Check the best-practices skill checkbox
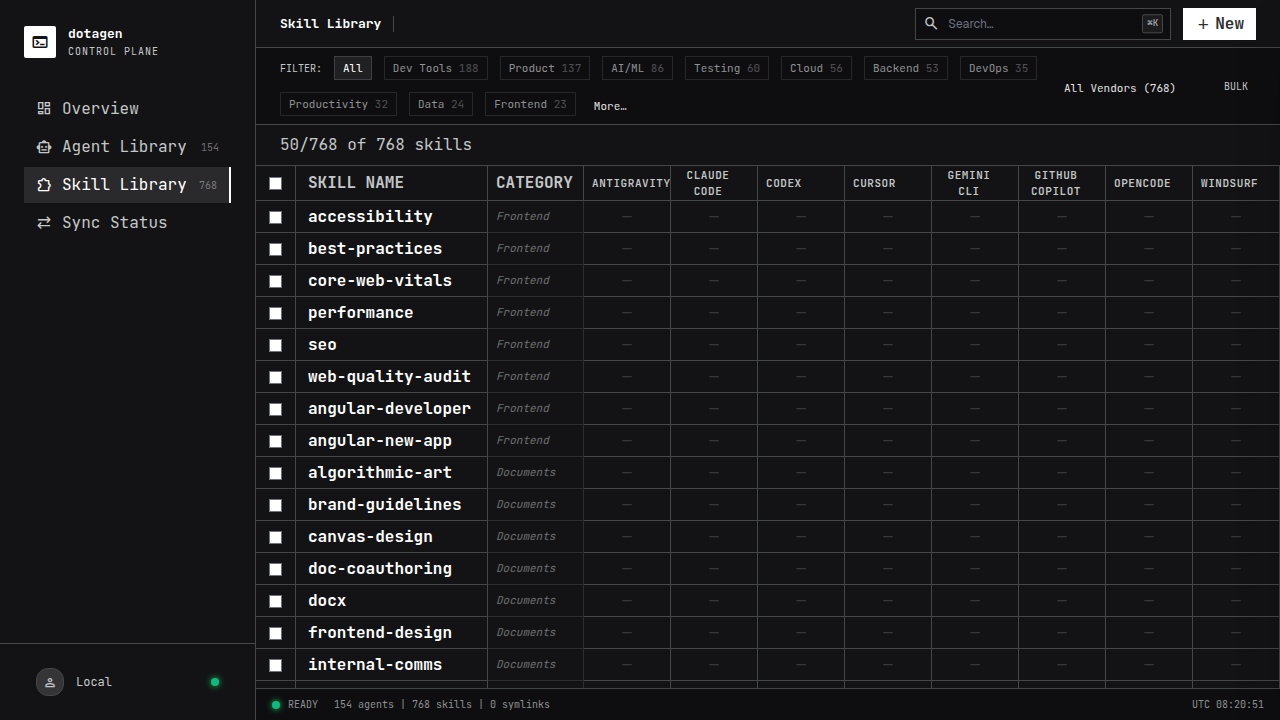Image resolution: width=1280 pixels, height=720 pixels. [276, 249]
